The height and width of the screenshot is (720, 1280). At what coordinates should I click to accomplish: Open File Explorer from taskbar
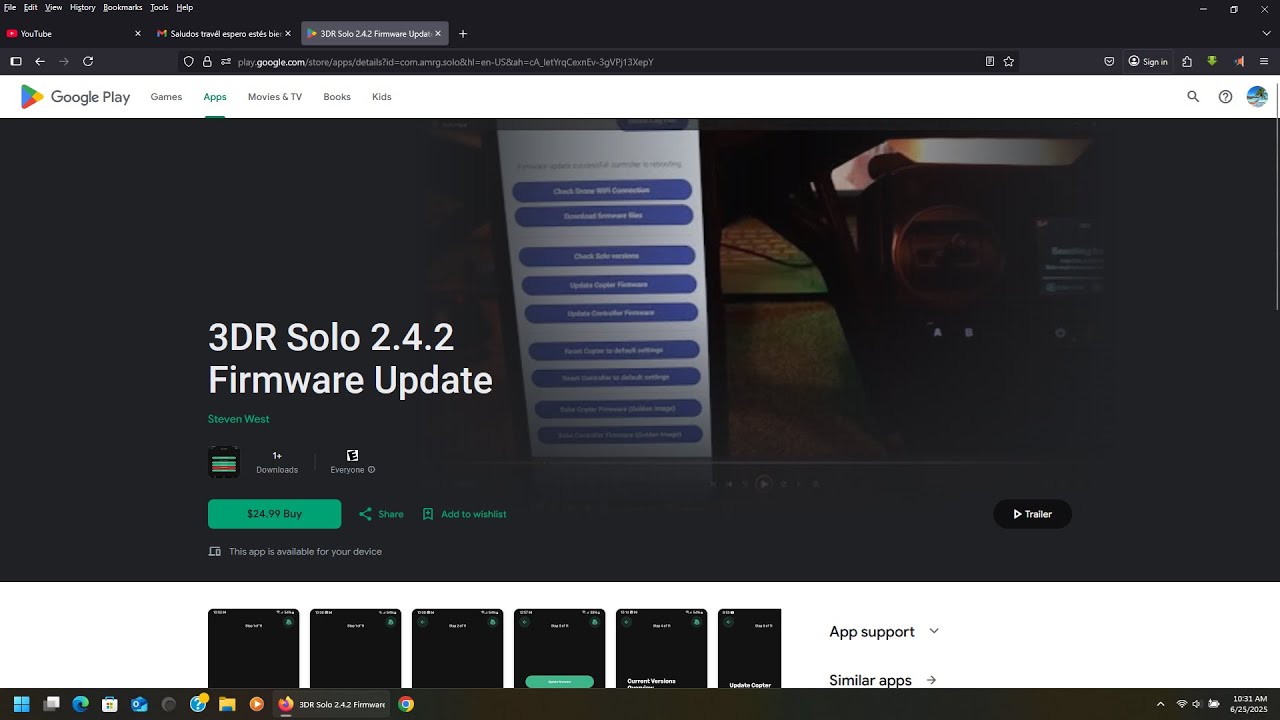(x=227, y=704)
